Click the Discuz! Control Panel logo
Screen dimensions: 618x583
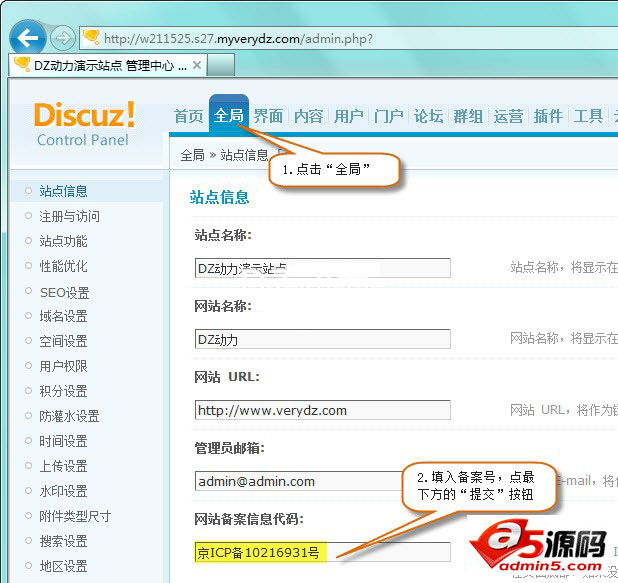(84, 123)
